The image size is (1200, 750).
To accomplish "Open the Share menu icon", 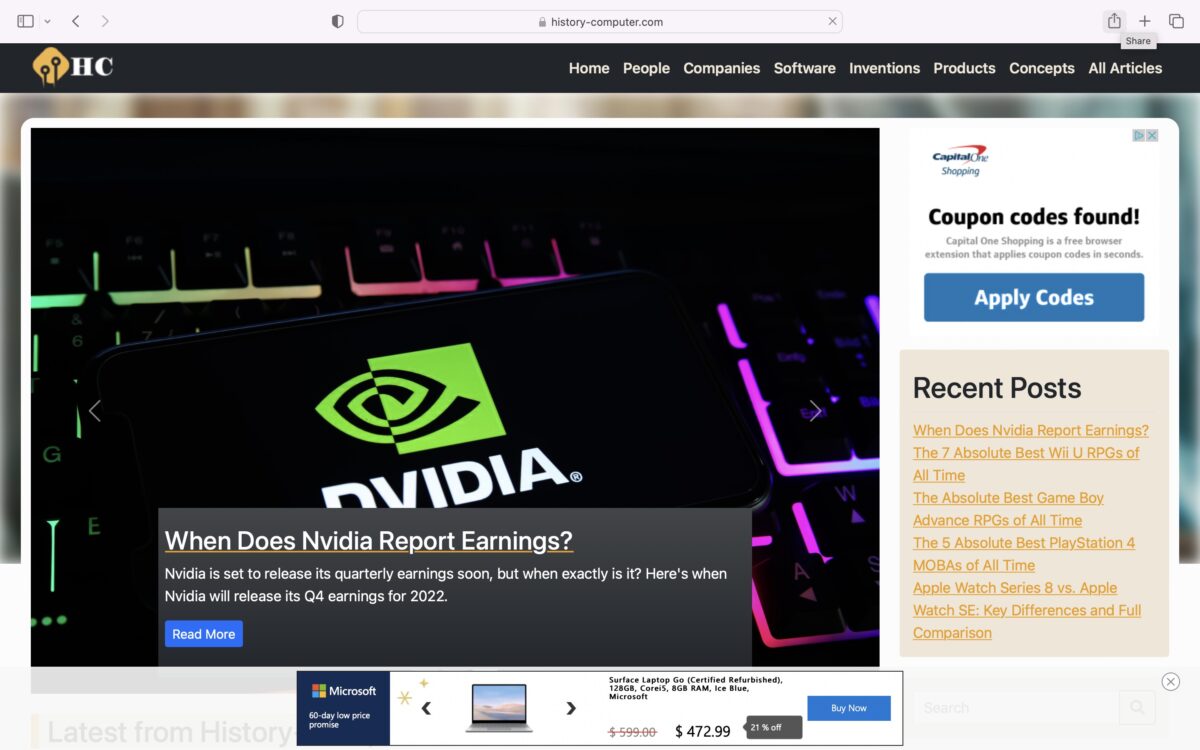I will click(1114, 21).
